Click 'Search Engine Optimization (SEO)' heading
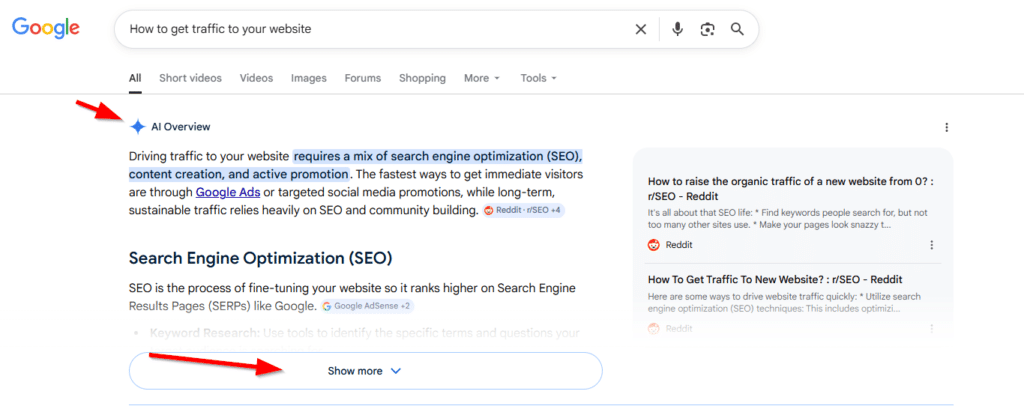This screenshot has height=418, width=1024. click(x=261, y=259)
